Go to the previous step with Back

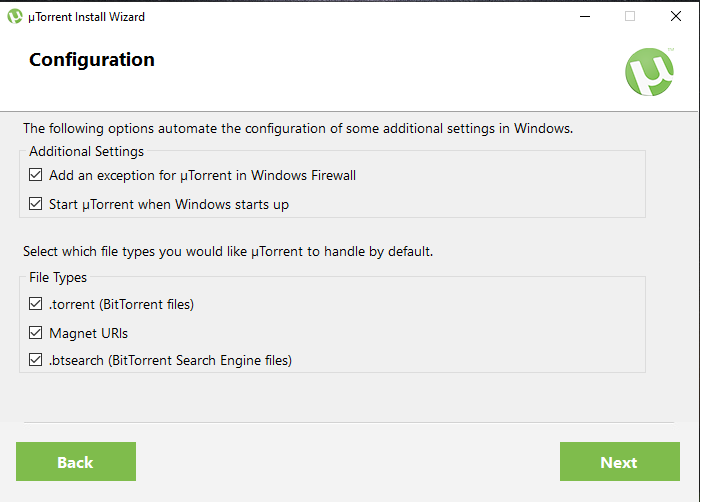click(x=76, y=462)
